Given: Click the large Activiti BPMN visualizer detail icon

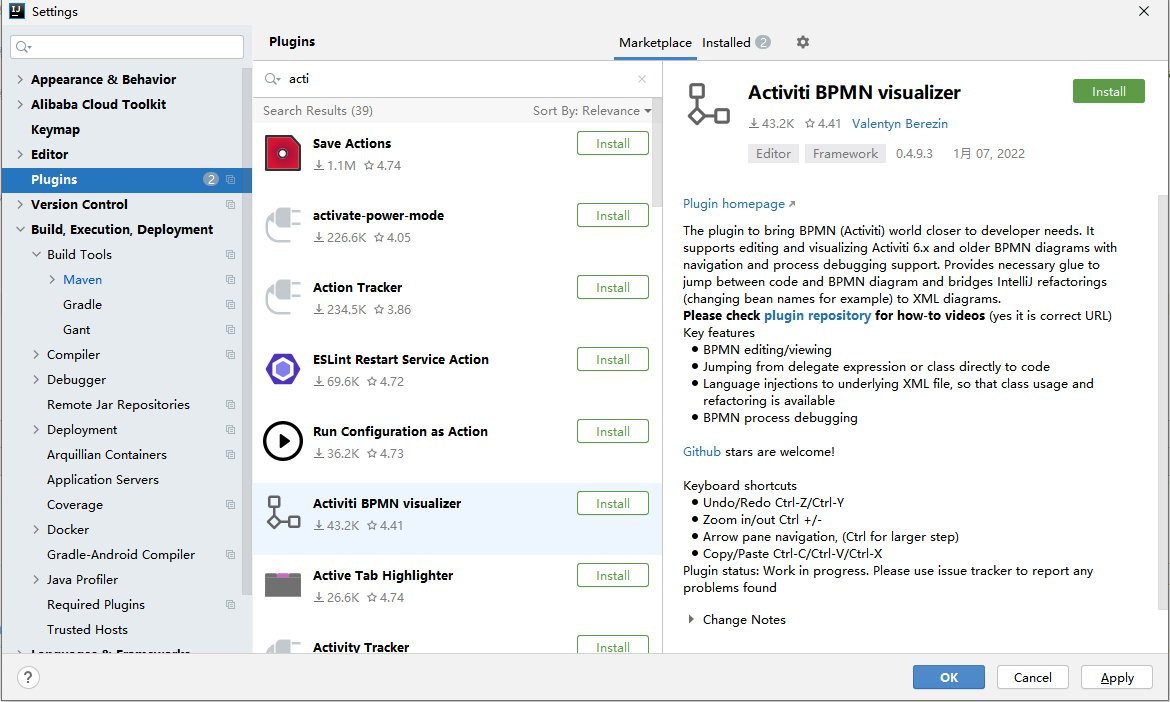Looking at the screenshot, I should pyautogui.click(x=708, y=104).
